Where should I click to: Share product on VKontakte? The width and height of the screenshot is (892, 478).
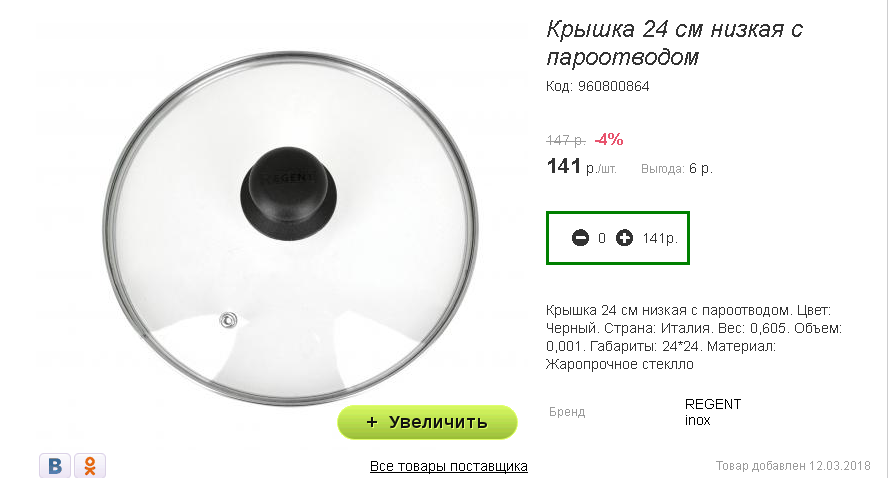tap(55, 465)
